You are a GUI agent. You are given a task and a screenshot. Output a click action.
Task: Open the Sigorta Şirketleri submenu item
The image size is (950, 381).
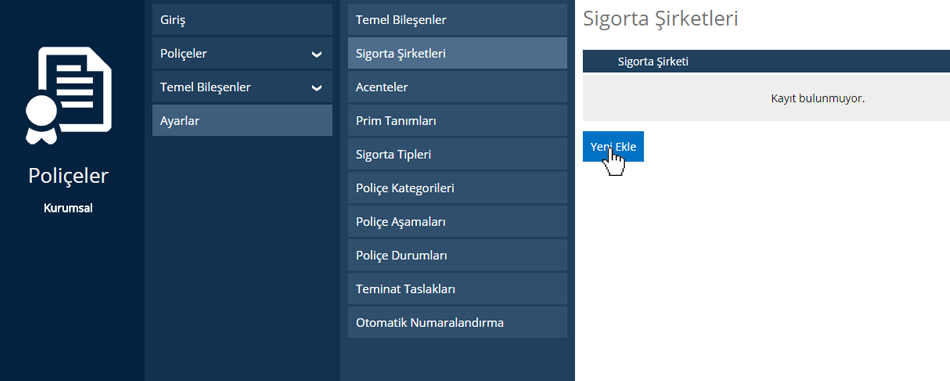pos(457,53)
